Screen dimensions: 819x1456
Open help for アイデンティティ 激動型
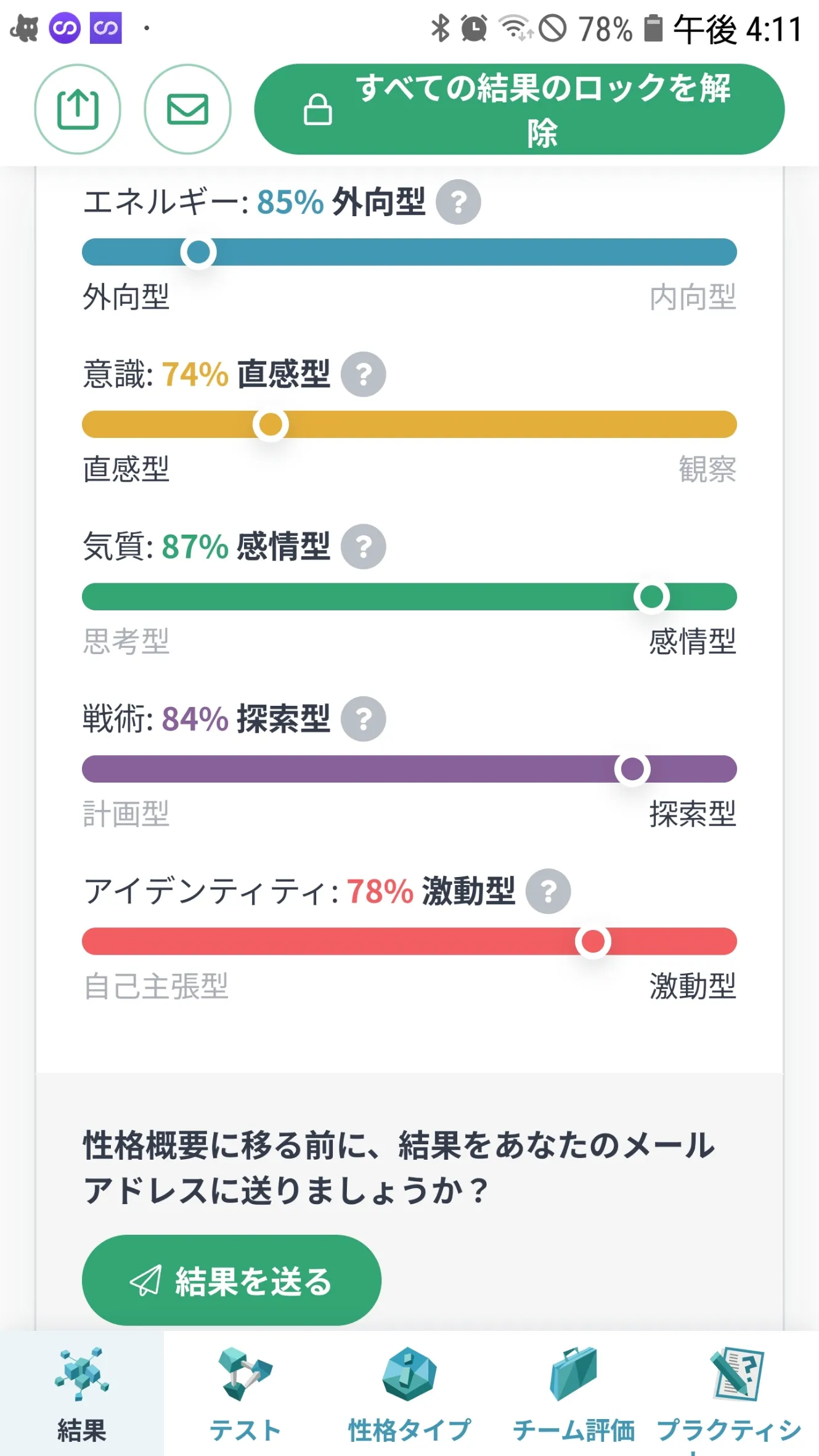click(x=548, y=891)
